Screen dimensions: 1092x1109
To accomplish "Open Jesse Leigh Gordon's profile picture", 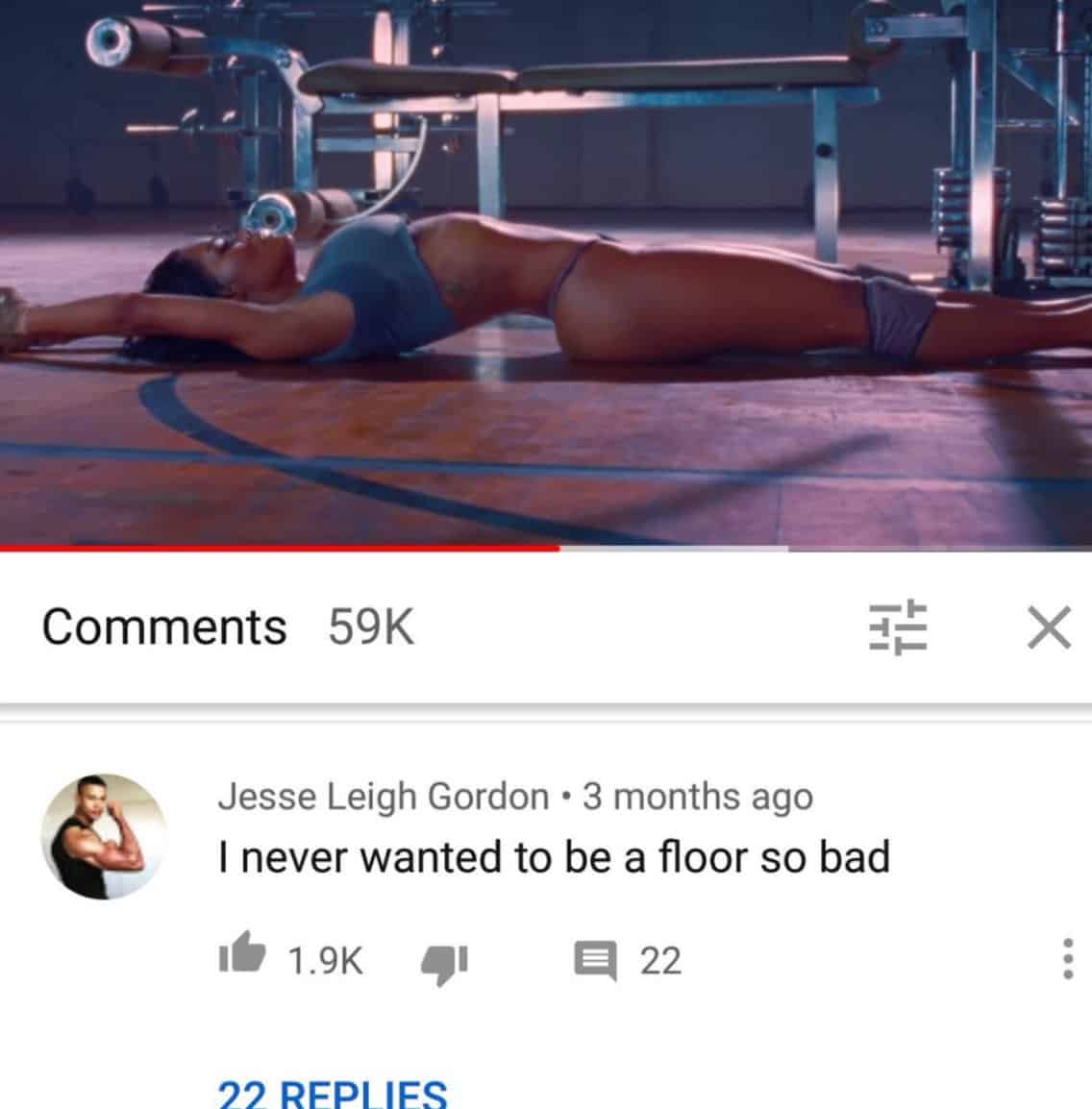I will point(105,837).
